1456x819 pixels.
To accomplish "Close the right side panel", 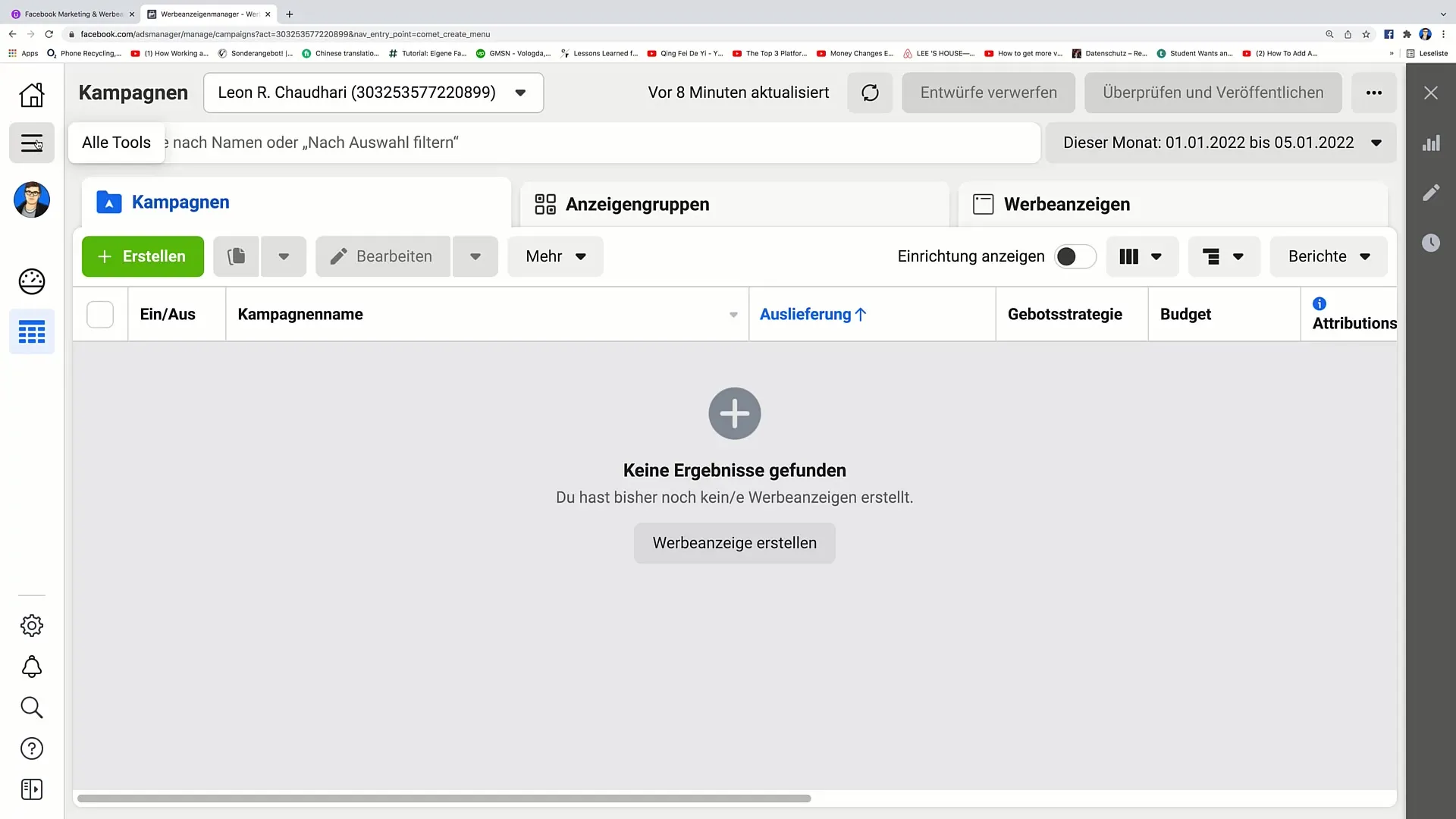I will [1430, 93].
